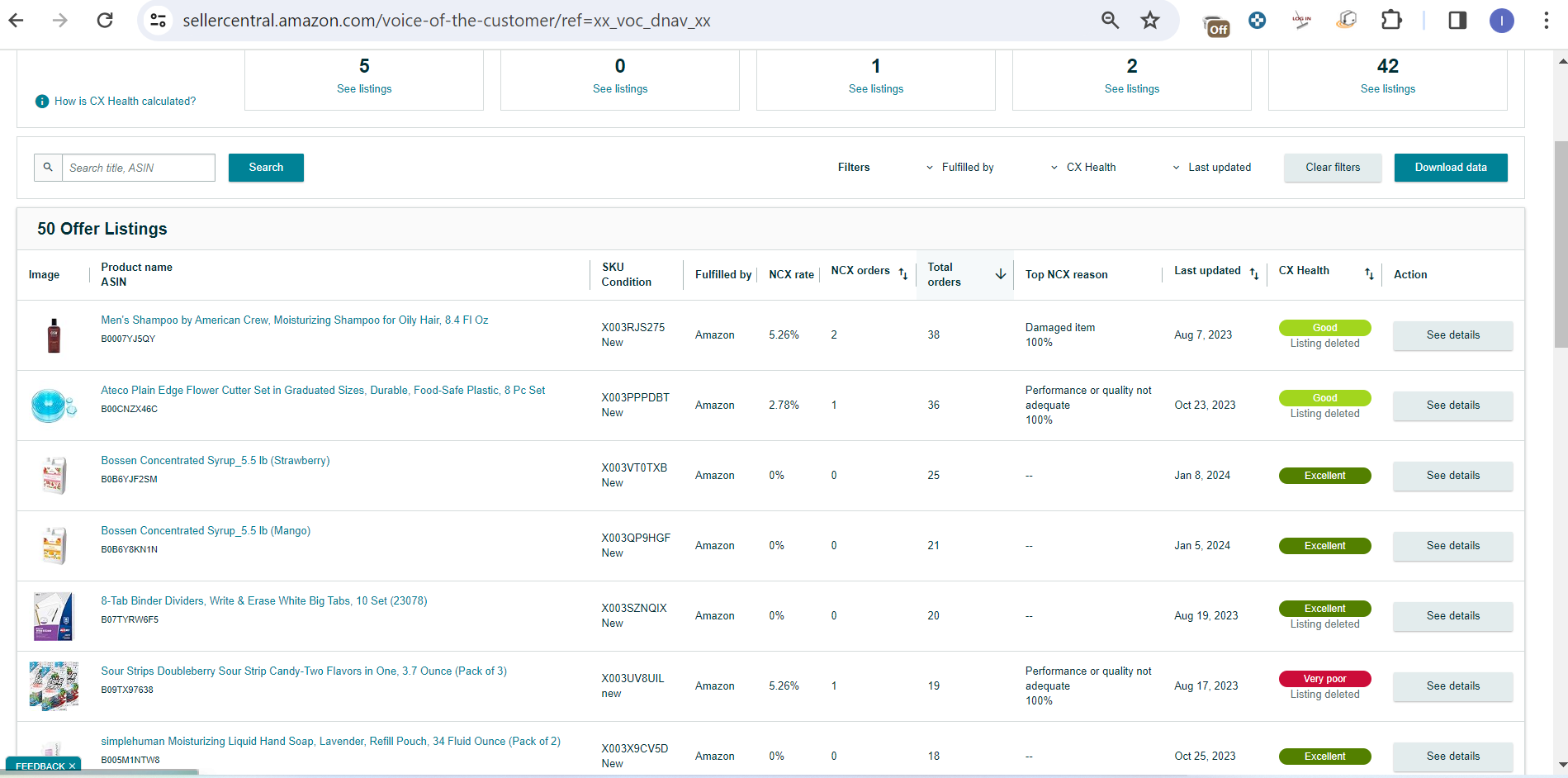Open 8-Tab Binder Dividers listing

click(x=264, y=601)
